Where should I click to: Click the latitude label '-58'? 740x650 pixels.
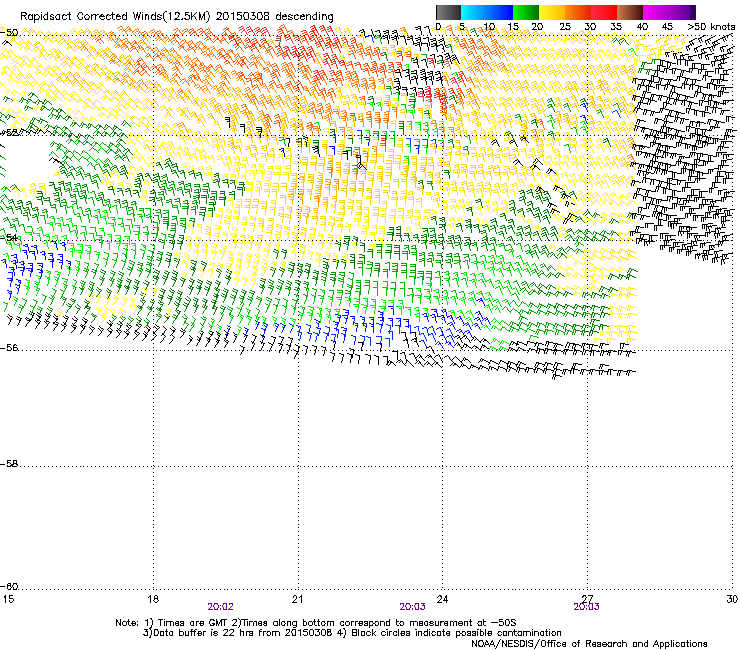[x=9, y=464]
